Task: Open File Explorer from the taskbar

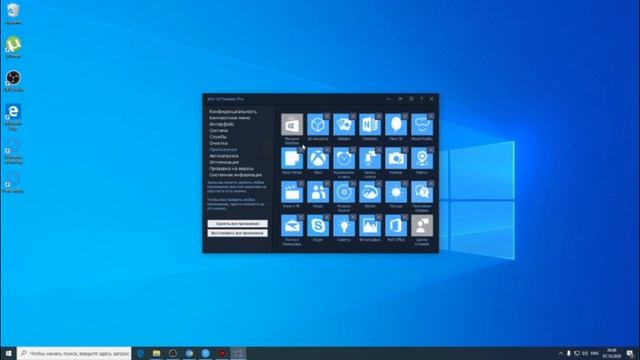Action: pos(157,353)
